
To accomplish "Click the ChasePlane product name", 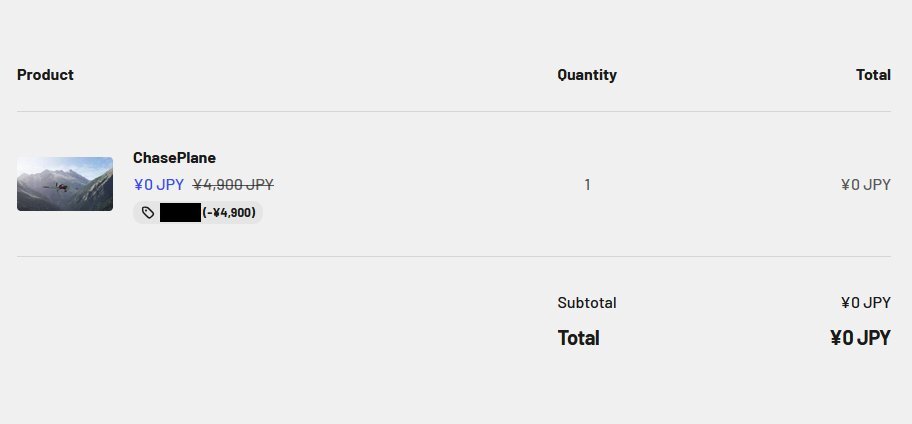I will tap(174, 158).
